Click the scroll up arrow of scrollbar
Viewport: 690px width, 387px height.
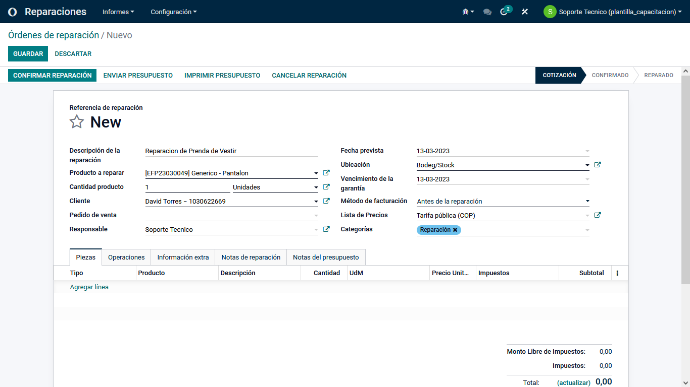685,71
